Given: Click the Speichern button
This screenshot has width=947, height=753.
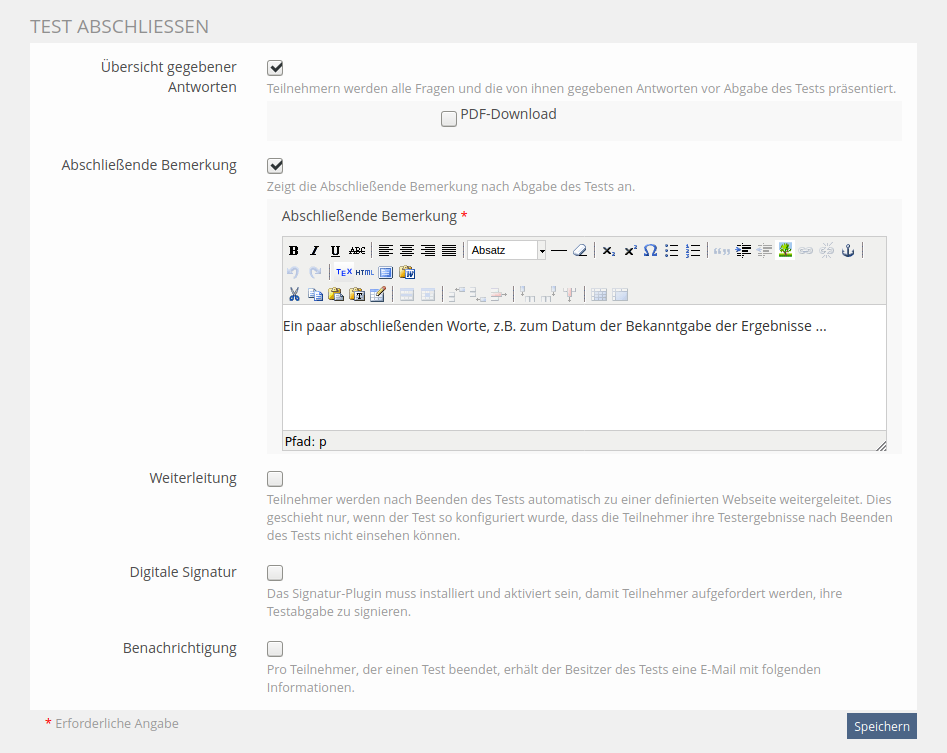Looking at the screenshot, I should click(x=881, y=726).
